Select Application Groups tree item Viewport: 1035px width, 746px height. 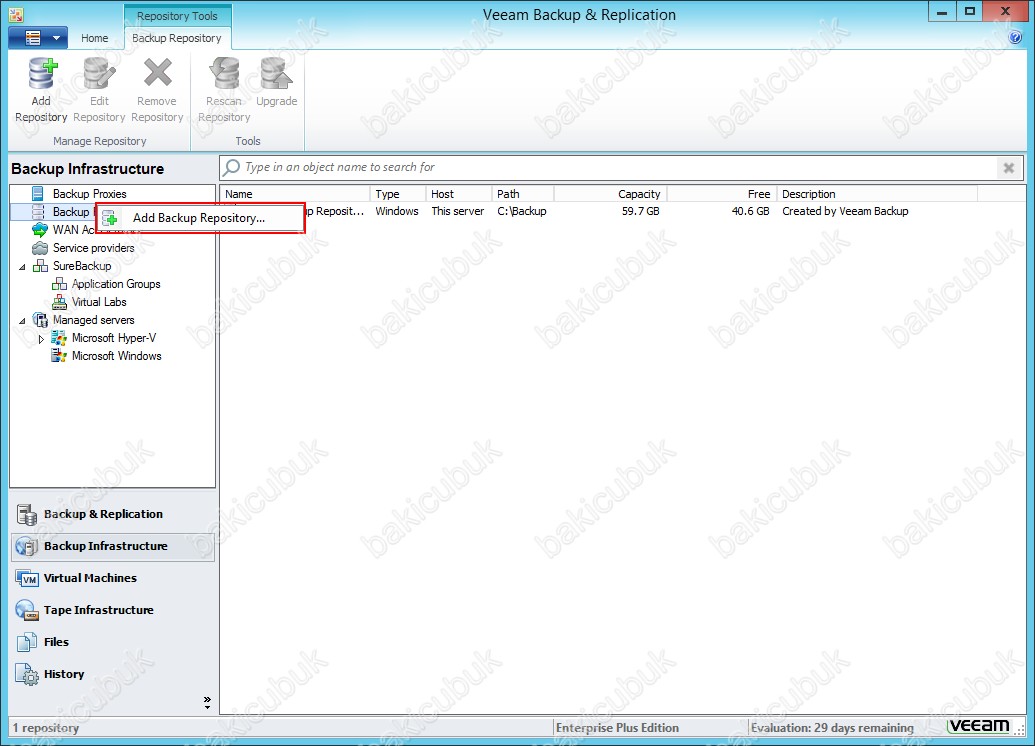click(x=116, y=284)
